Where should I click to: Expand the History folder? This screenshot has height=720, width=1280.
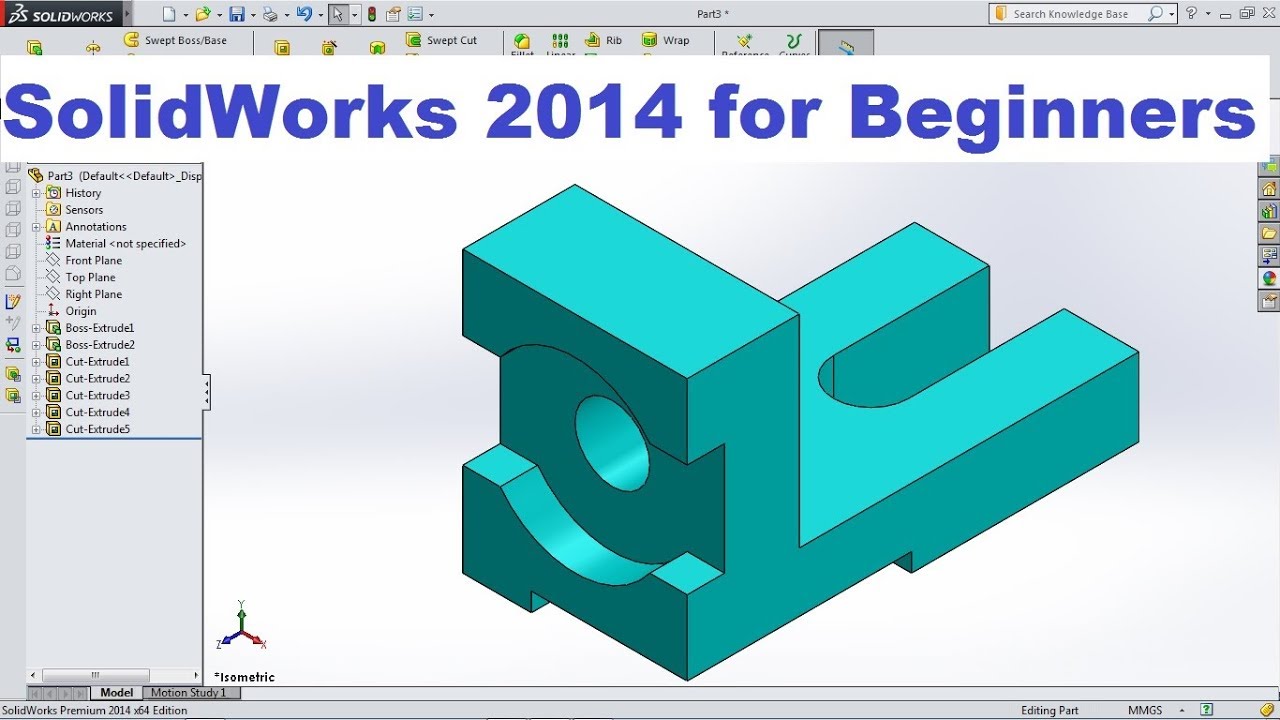click(x=36, y=193)
